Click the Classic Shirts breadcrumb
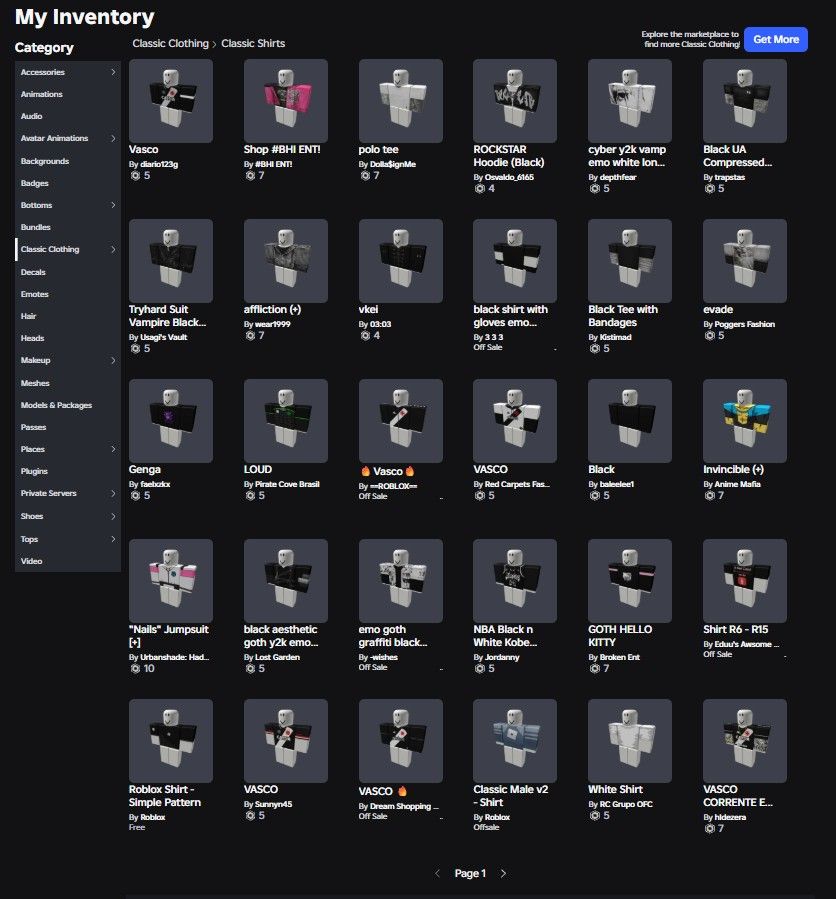This screenshot has height=899, width=836. coord(253,44)
